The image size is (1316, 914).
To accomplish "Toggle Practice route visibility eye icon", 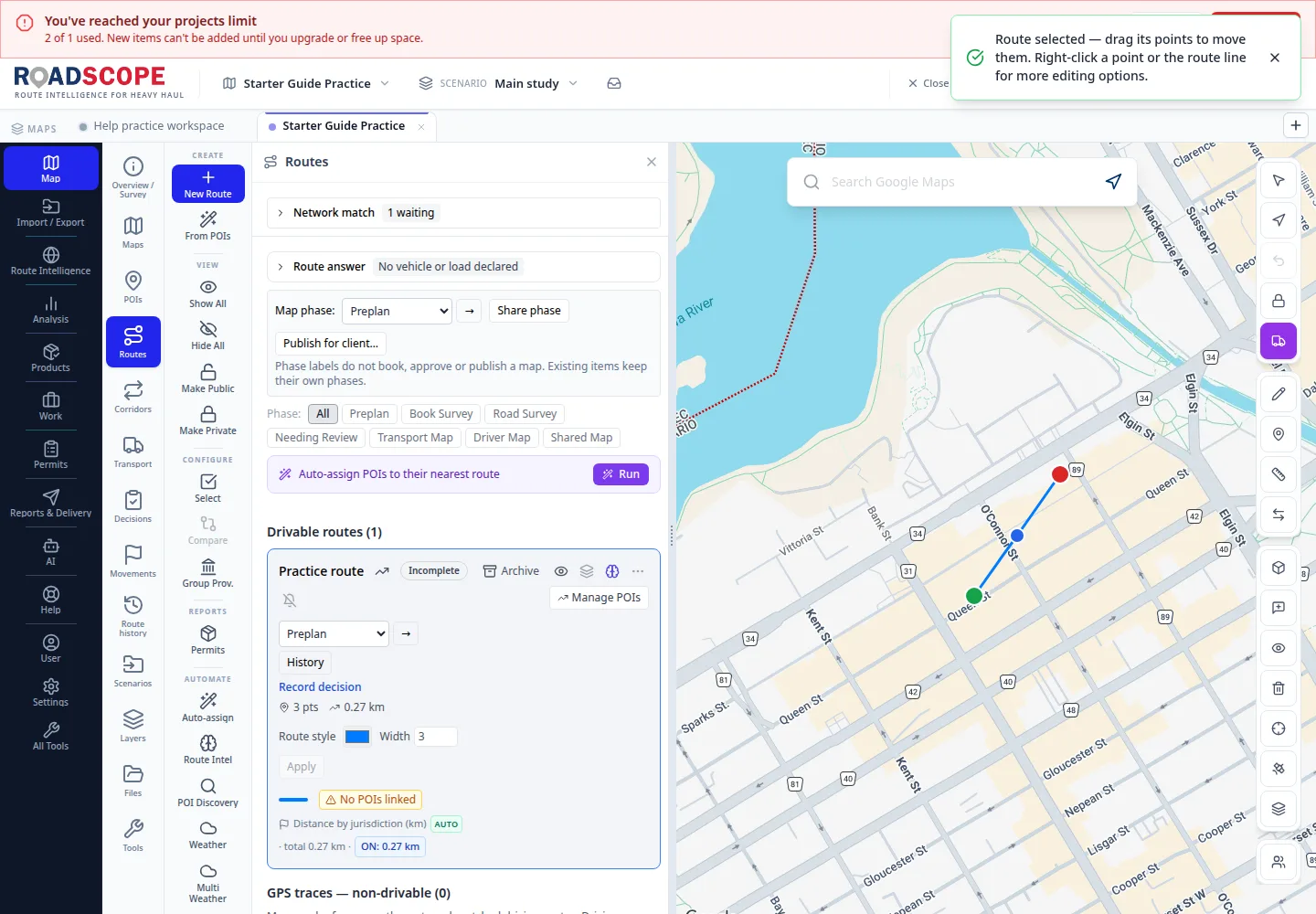I will click(561, 571).
